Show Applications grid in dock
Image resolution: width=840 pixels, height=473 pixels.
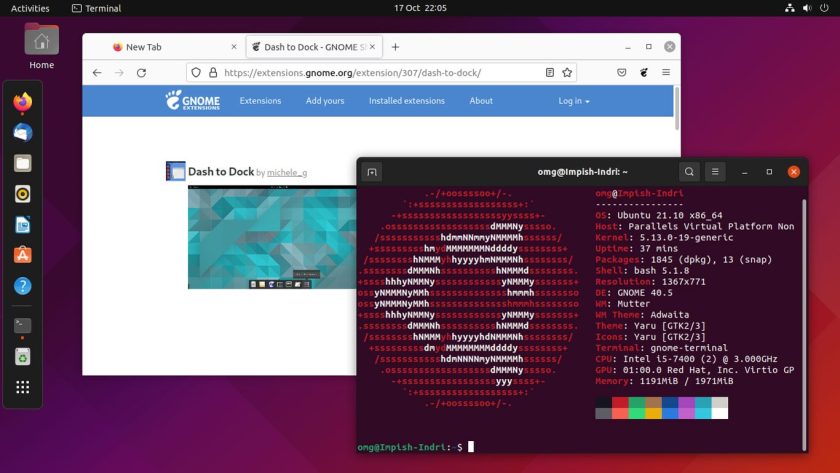pos(22,387)
